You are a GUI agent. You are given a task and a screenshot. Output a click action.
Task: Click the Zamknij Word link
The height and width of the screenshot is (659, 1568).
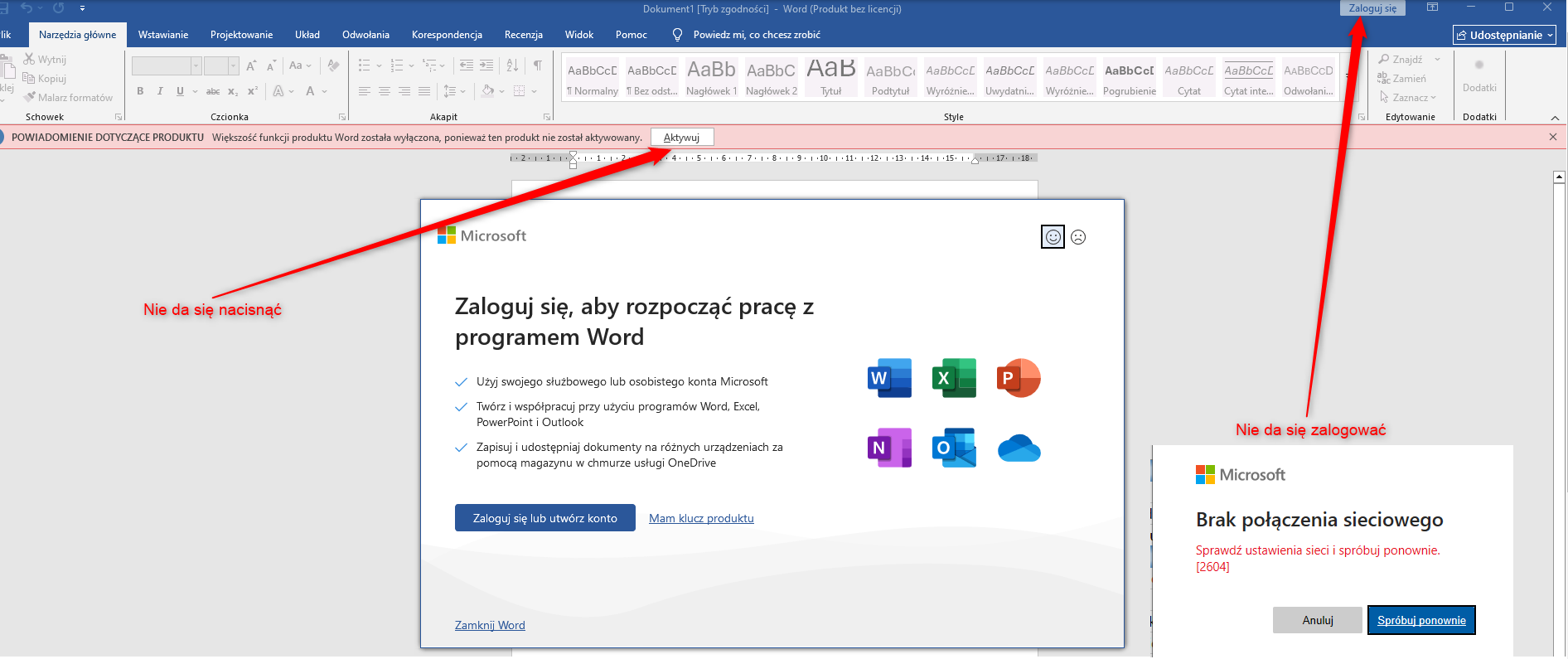[490, 625]
